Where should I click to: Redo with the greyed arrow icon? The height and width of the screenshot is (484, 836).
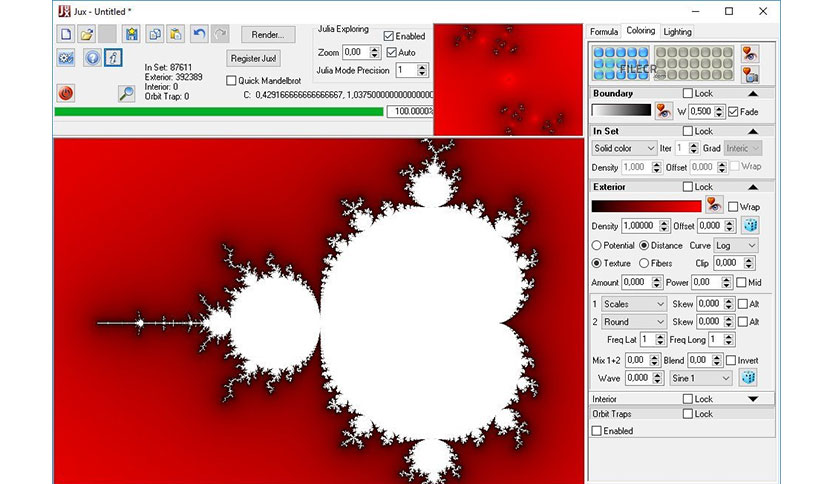pos(220,35)
